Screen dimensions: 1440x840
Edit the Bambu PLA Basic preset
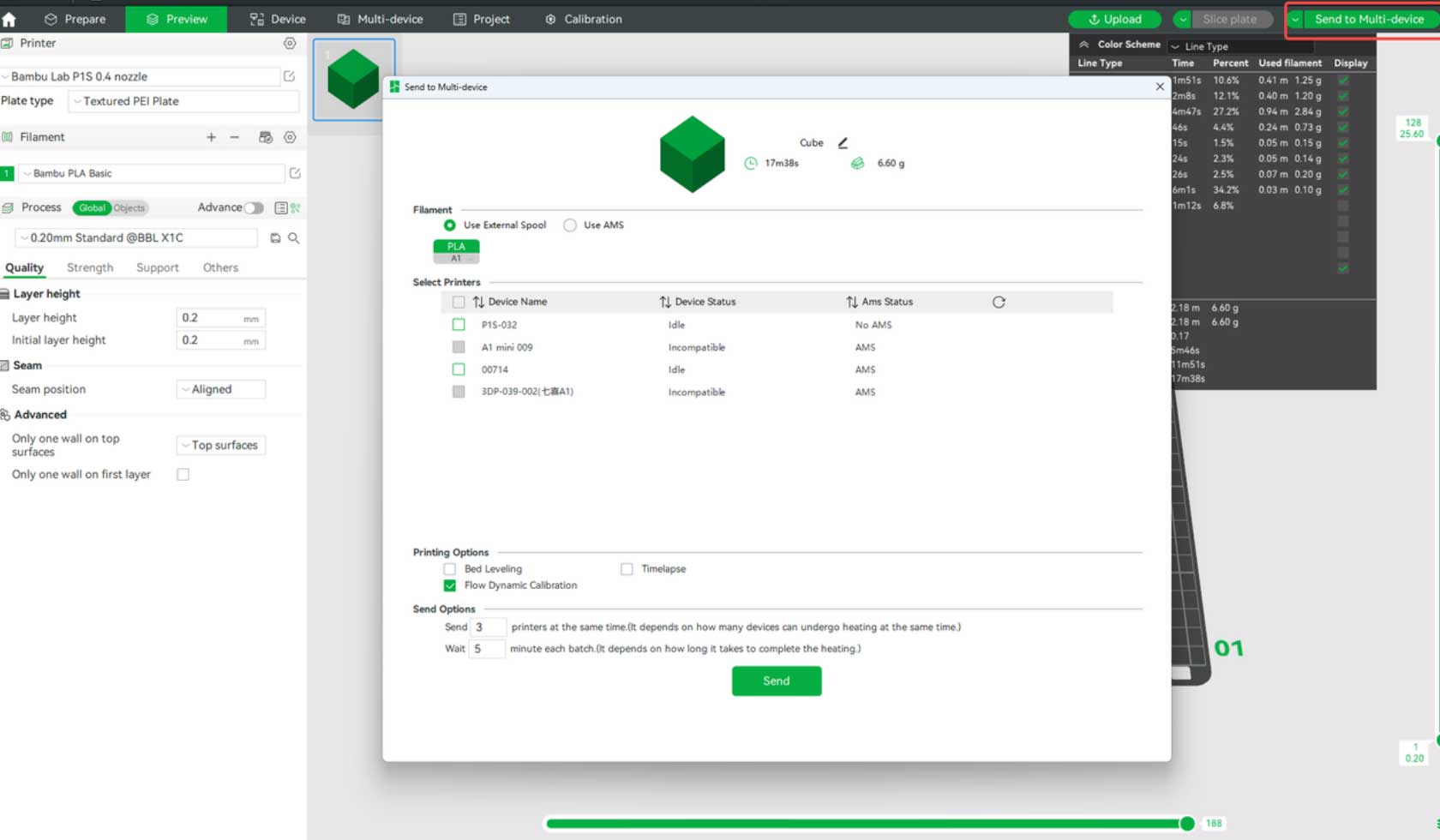coord(295,173)
